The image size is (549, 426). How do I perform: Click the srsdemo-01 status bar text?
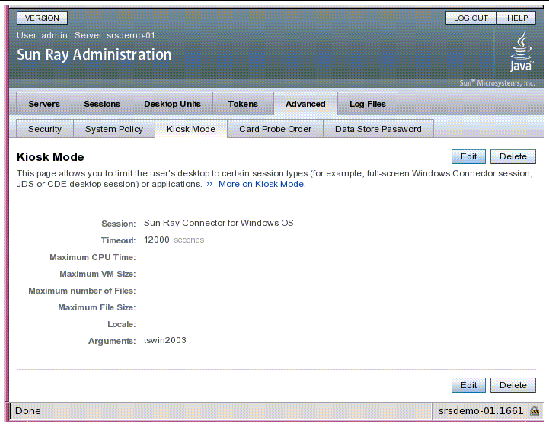[480, 411]
